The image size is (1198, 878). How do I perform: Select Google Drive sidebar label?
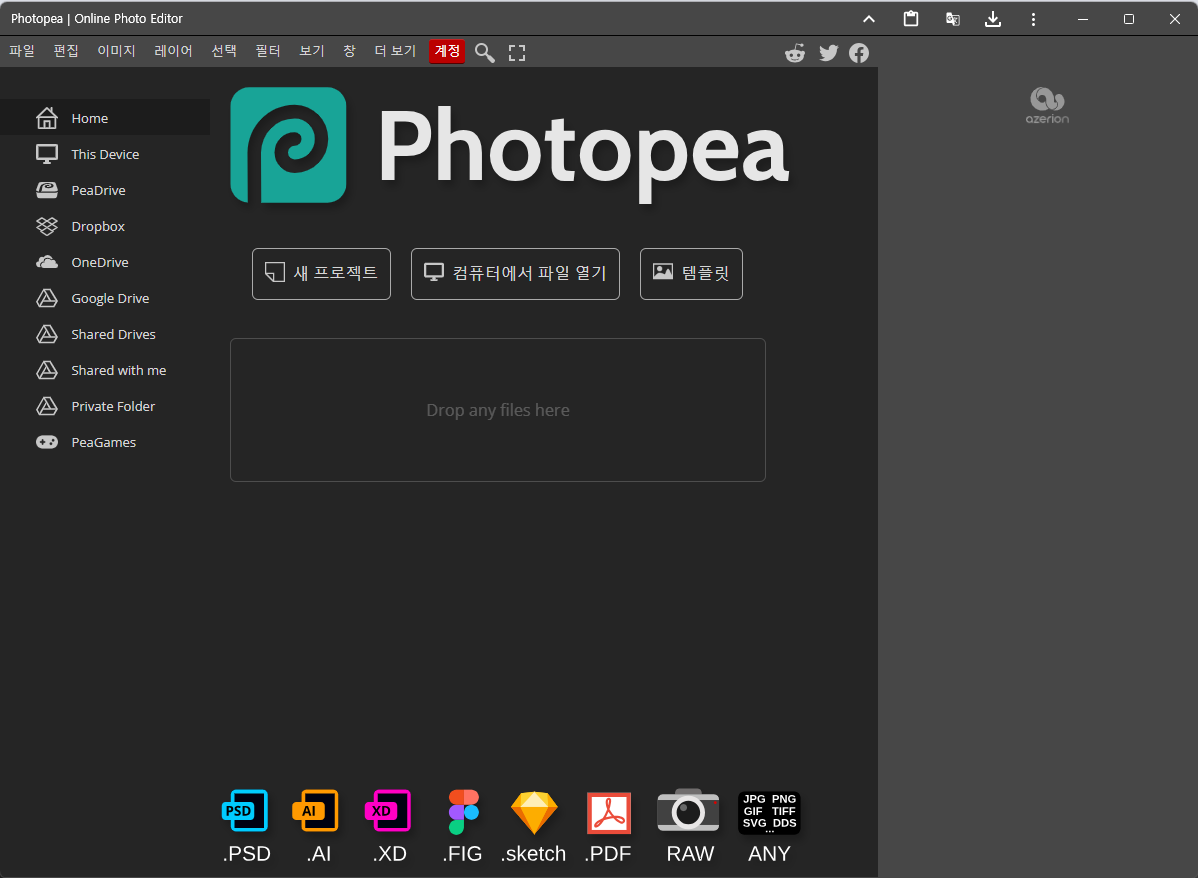point(110,298)
